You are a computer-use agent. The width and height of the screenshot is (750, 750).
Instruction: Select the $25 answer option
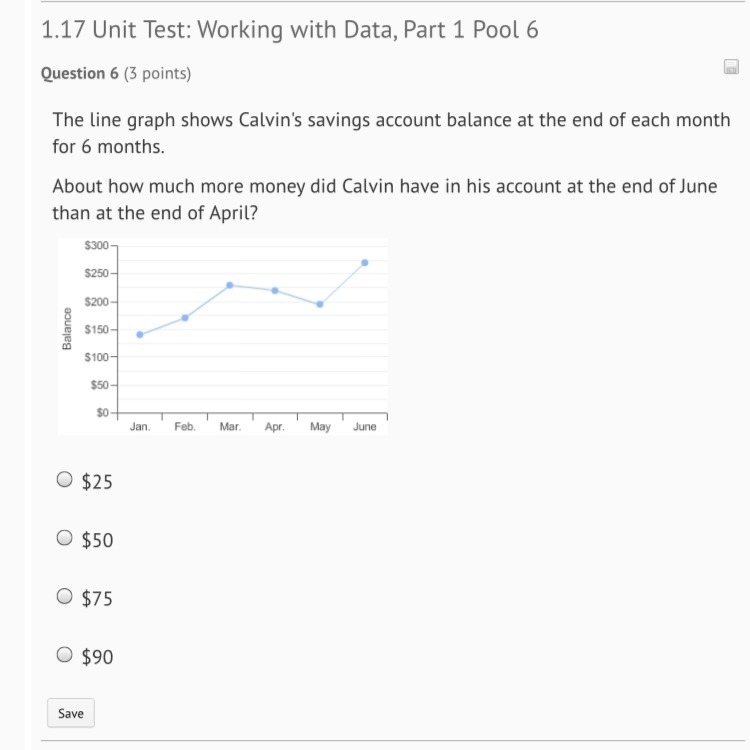click(65, 479)
